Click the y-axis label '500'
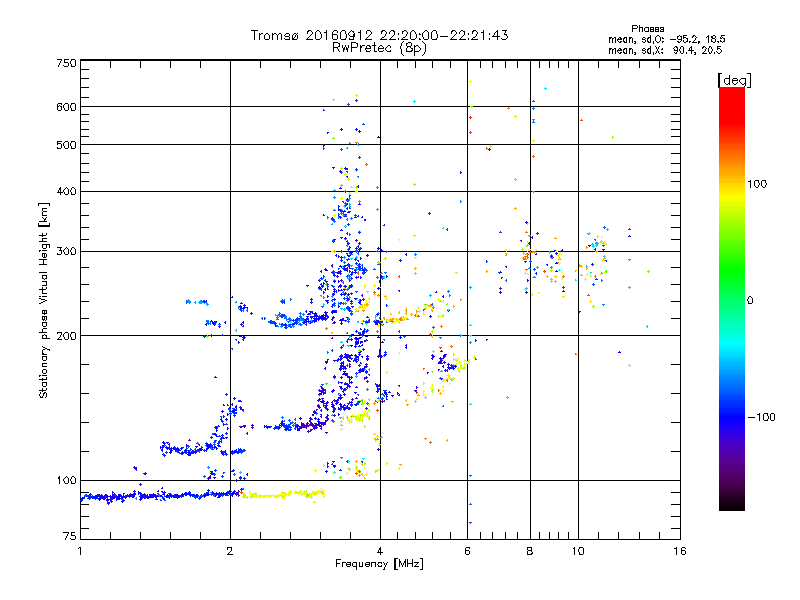Screen dimensions: 800x600 66,145
